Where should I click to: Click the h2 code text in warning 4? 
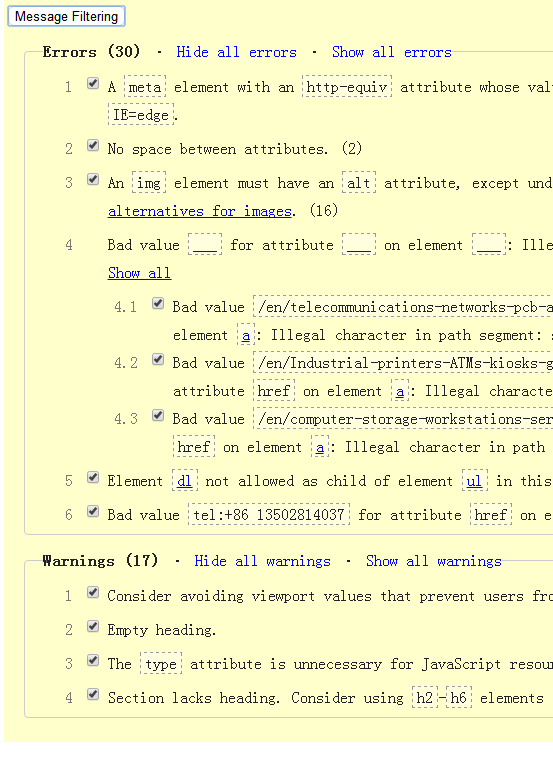pyautogui.click(x=425, y=698)
